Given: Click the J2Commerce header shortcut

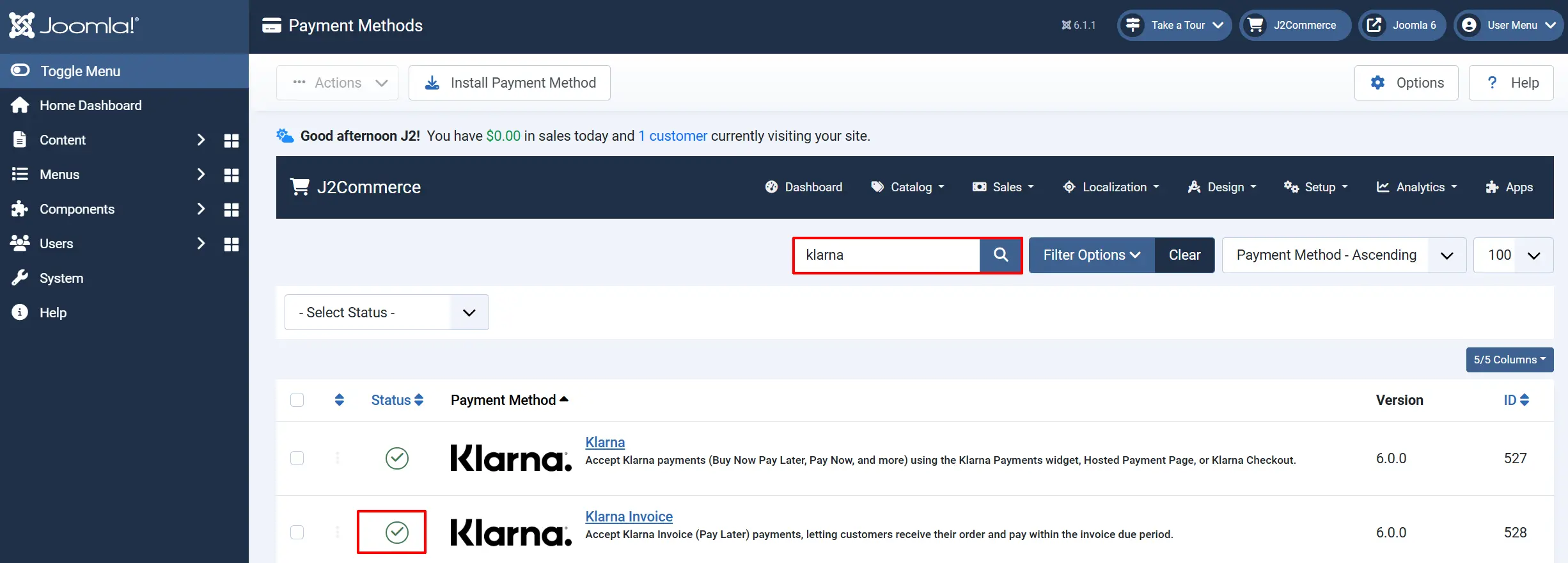Looking at the screenshot, I should 1295,26.
